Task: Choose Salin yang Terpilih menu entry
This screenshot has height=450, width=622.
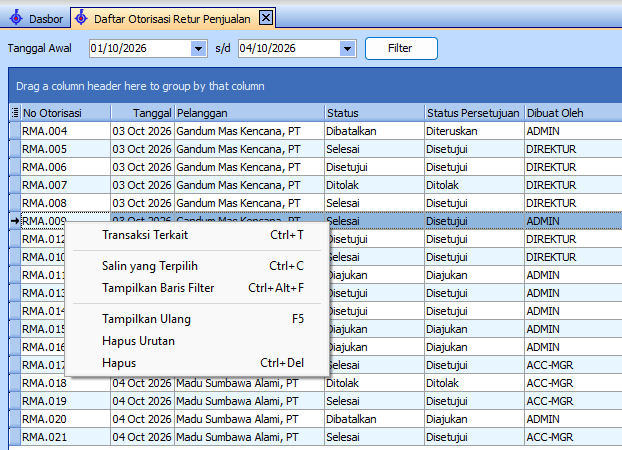Action: pos(197,266)
